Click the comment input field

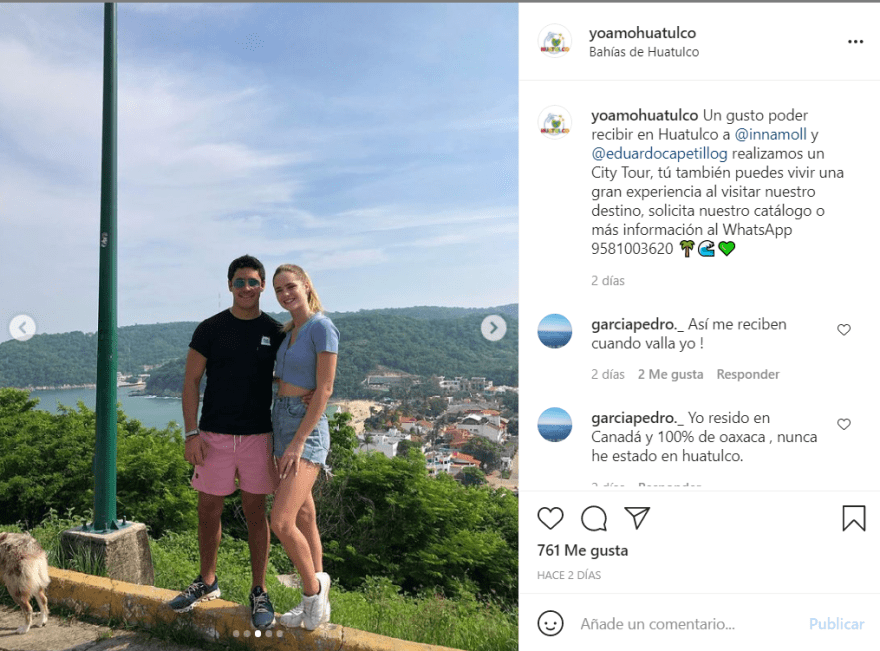688,624
